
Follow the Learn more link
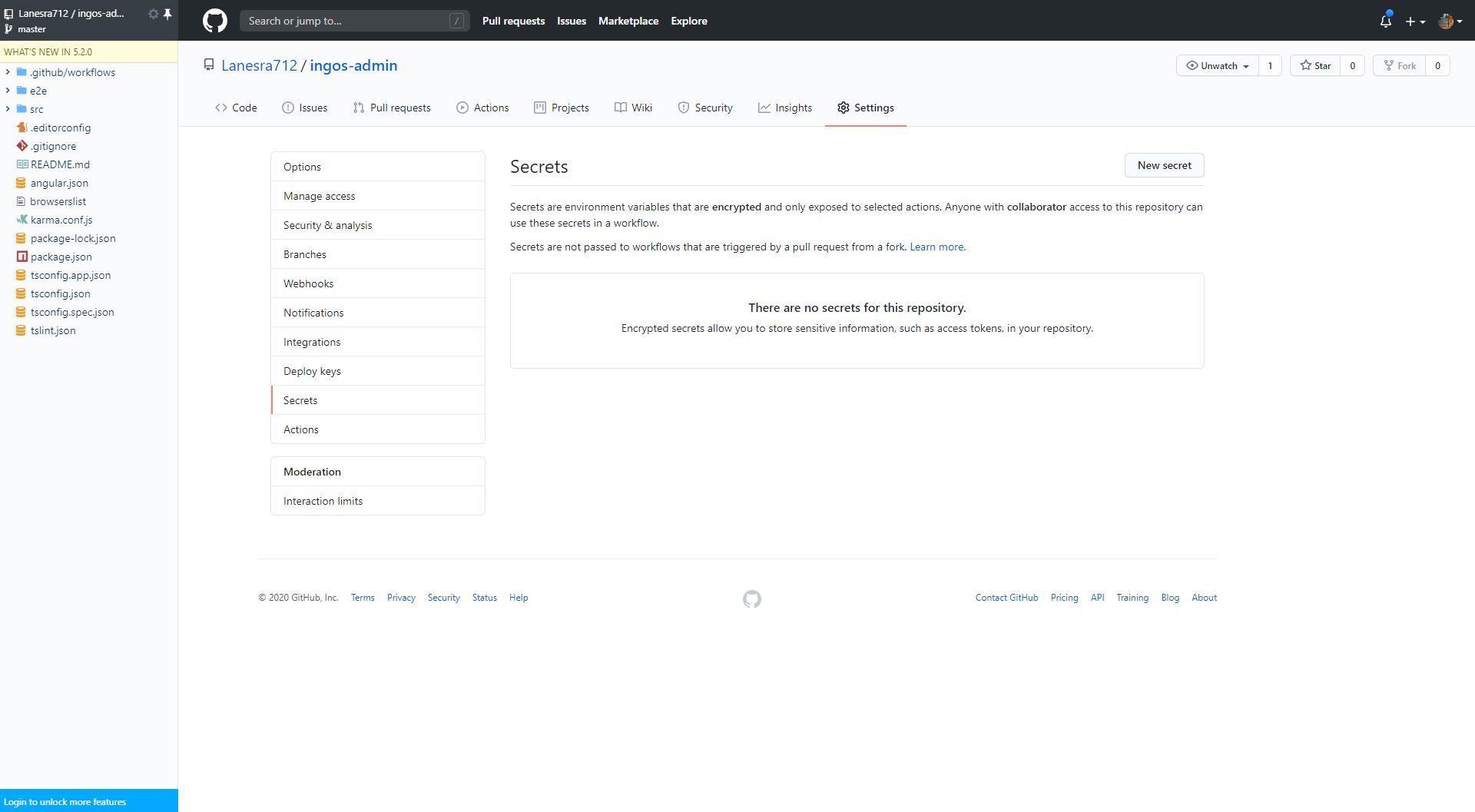(x=936, y=247)
